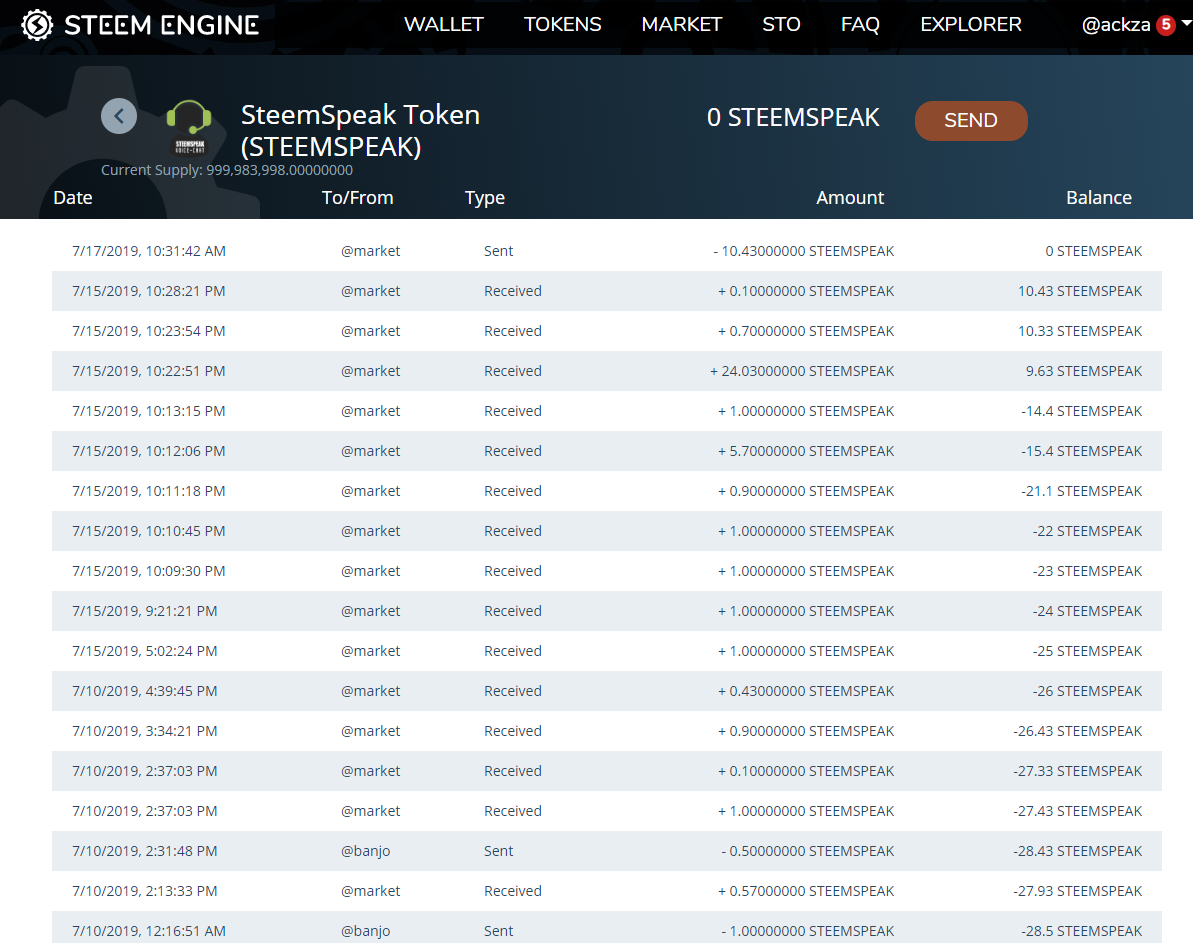Click the Type column header
This screenshot has width=1193, height=943.
pos(485,198)
